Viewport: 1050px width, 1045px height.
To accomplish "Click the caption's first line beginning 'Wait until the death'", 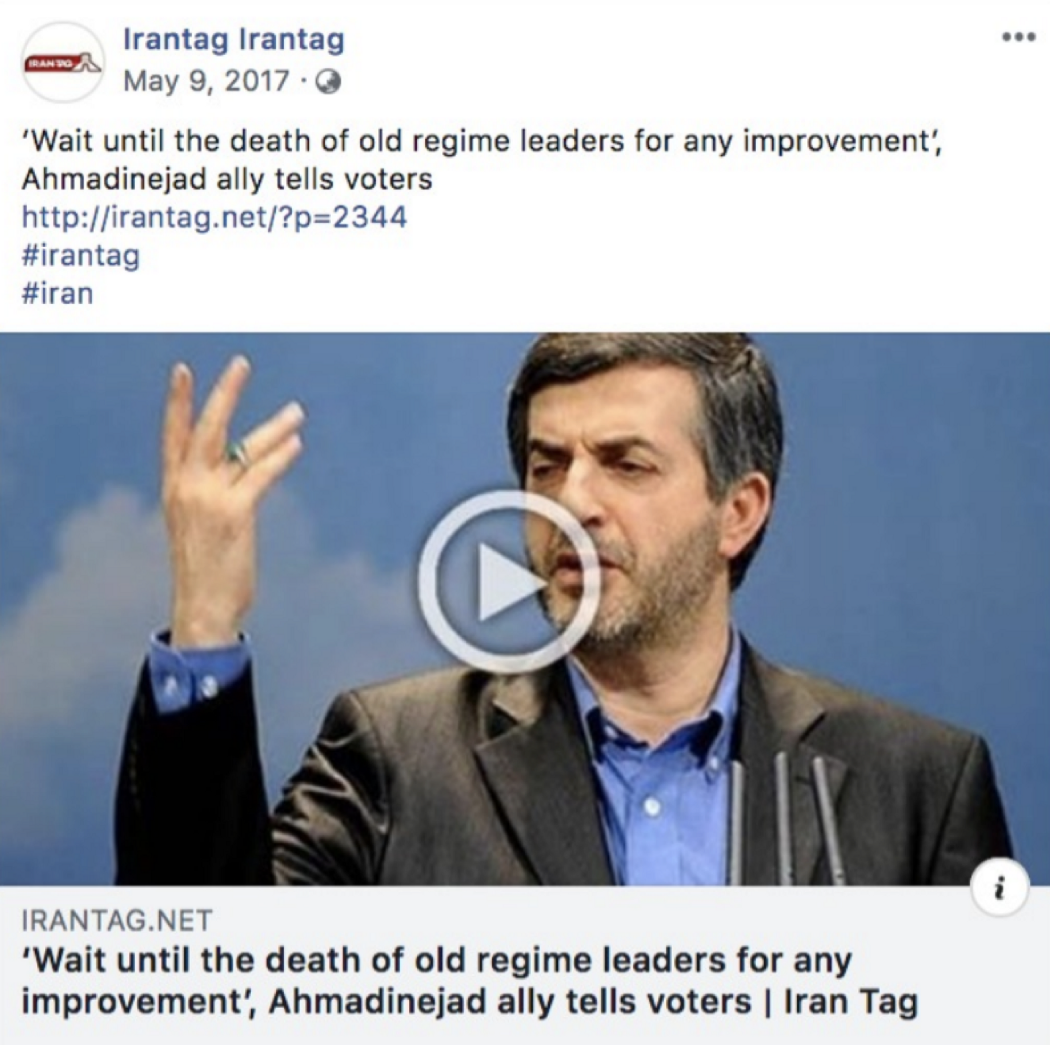I will point(481,141).
